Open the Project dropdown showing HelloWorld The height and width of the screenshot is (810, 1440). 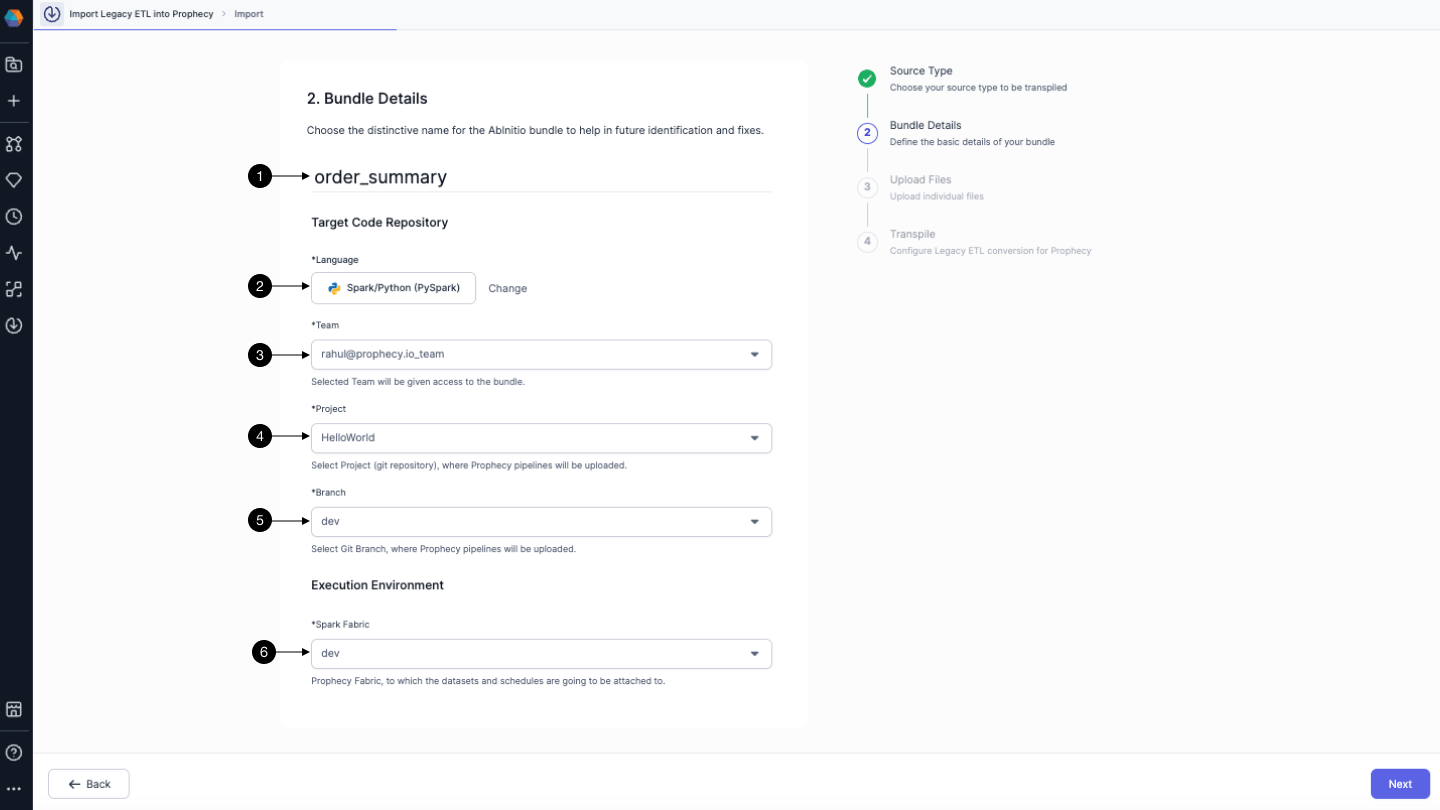[x=541, y=438]
